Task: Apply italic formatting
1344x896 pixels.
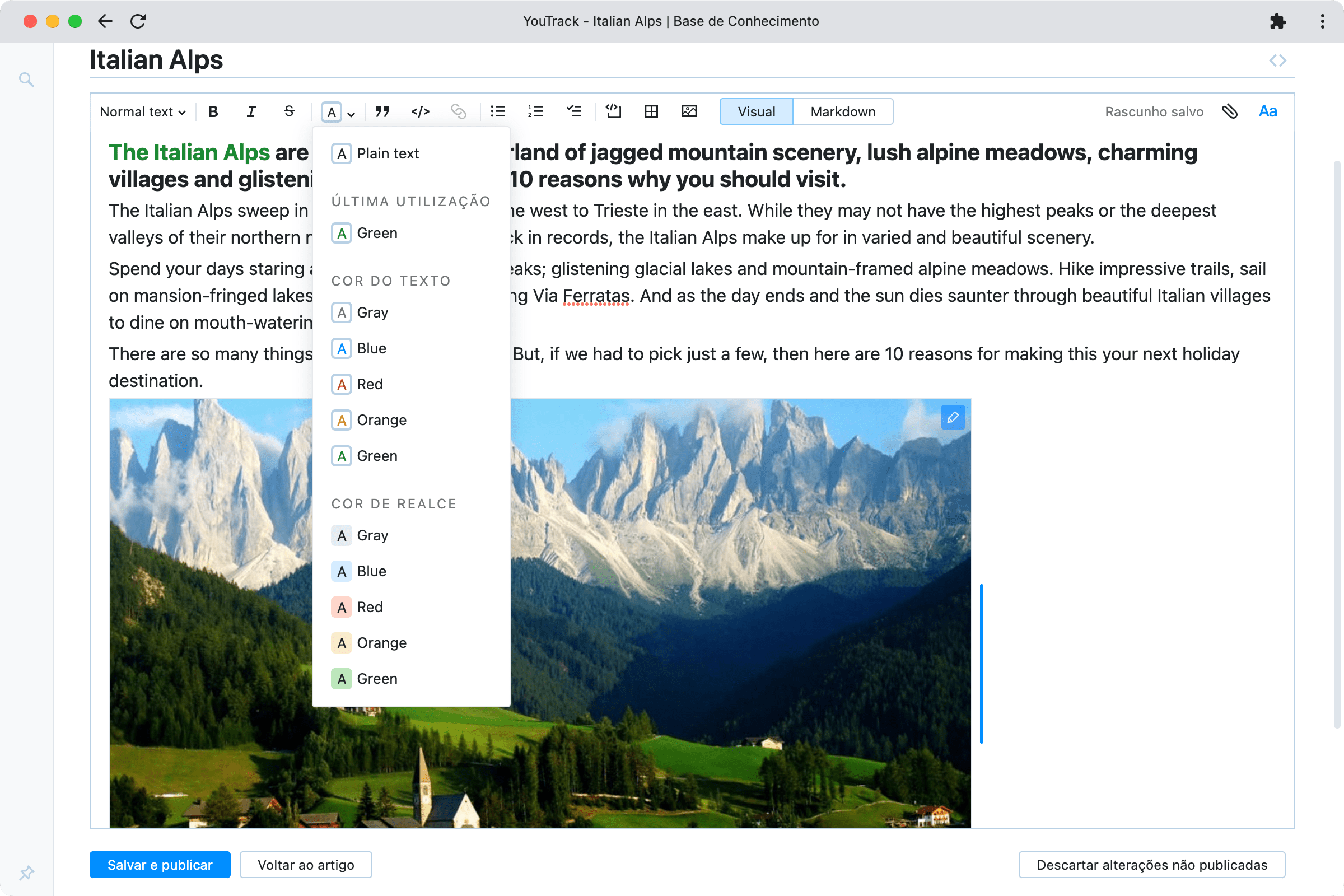Action: [251, 111]
